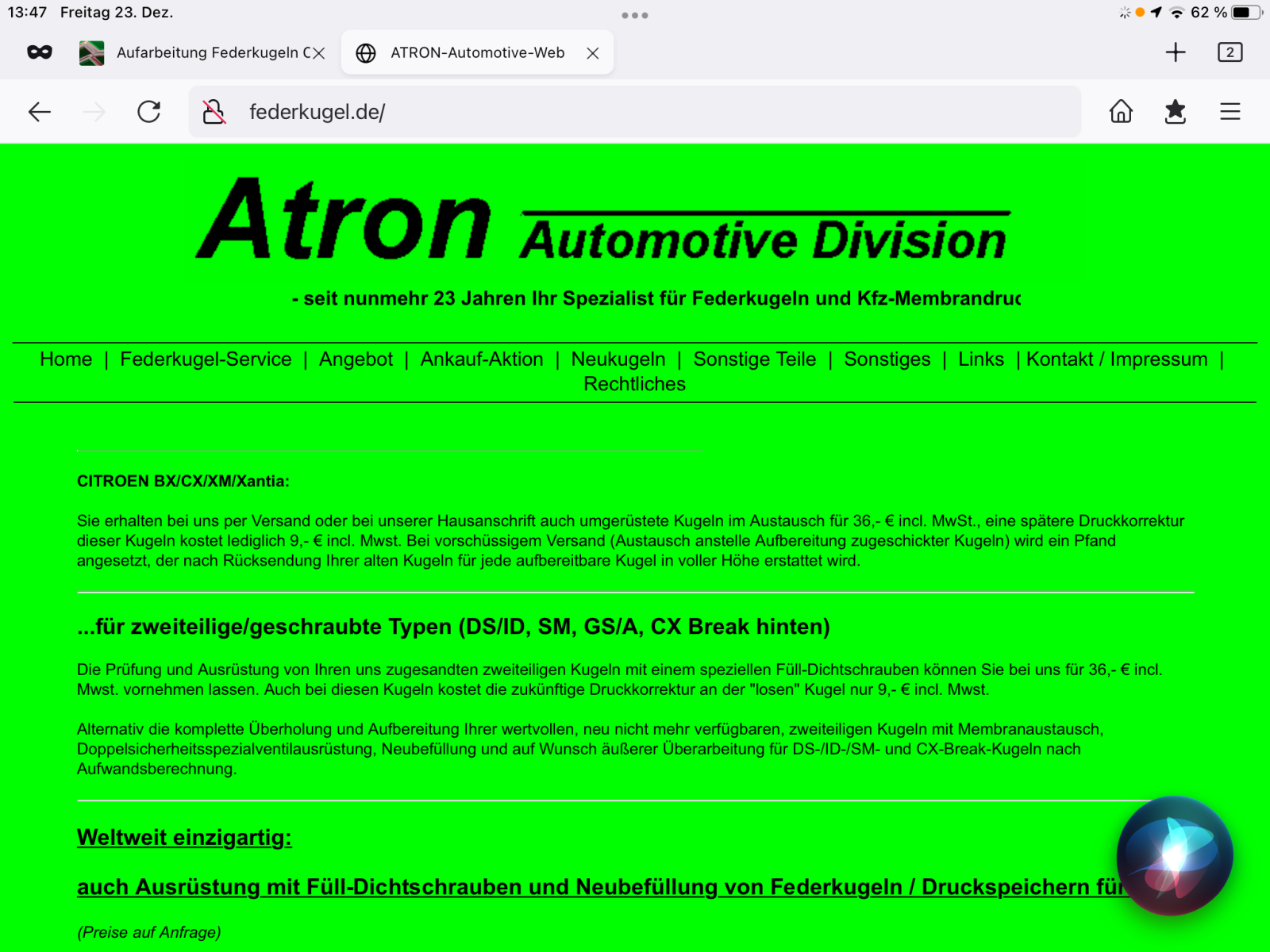Go to Sonstige Teile
The image size is (1270, 952).
coord(755,359)
